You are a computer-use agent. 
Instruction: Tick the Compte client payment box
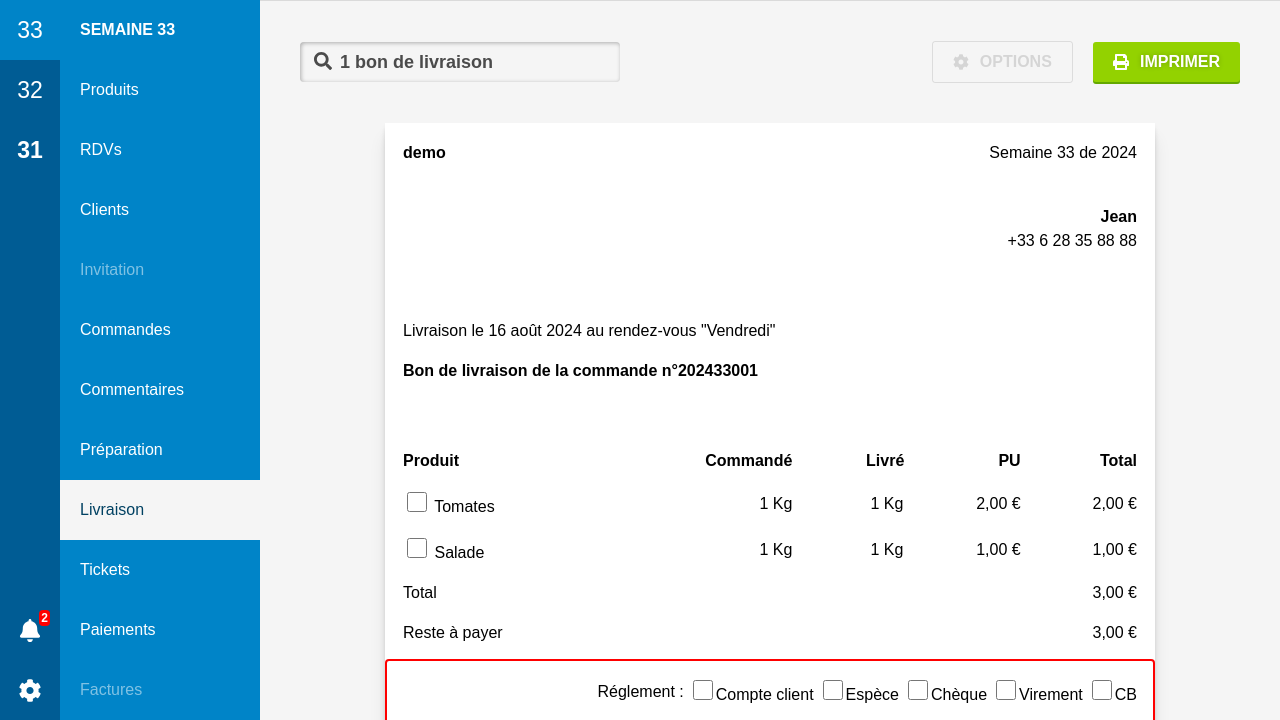point(703,690)
